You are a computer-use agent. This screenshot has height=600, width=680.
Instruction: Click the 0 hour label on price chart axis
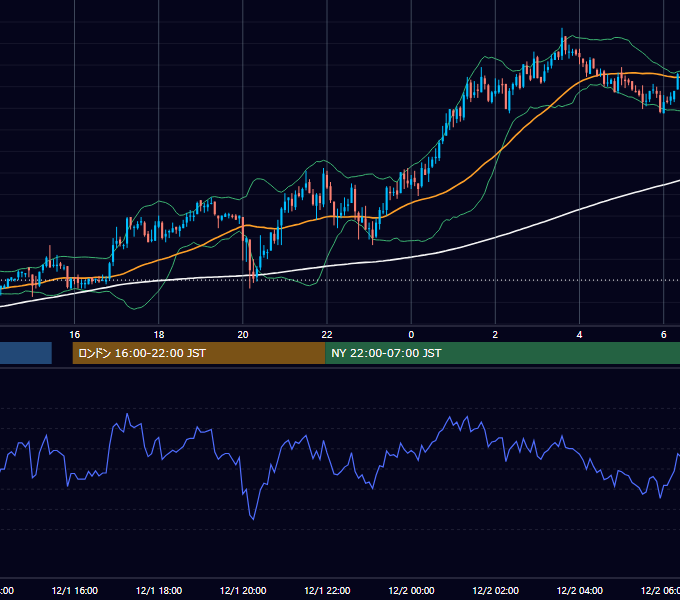coord(411,335)
